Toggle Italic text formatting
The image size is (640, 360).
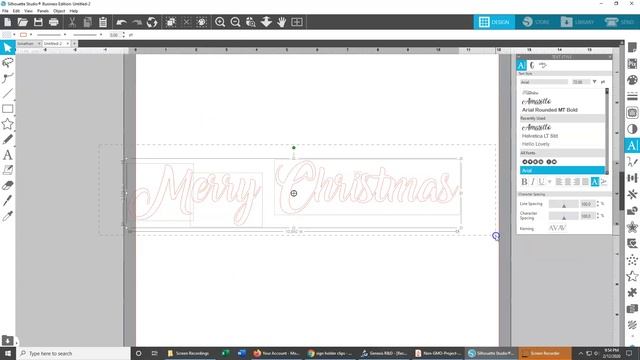(533, 182)
